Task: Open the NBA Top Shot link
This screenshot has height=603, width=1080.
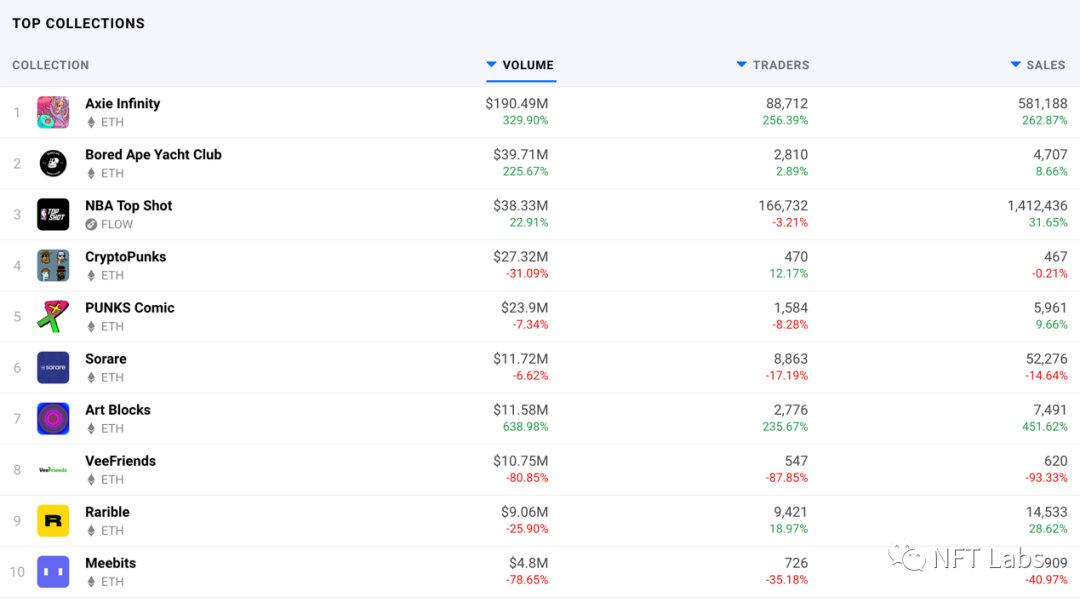Action: coord(128,205)
